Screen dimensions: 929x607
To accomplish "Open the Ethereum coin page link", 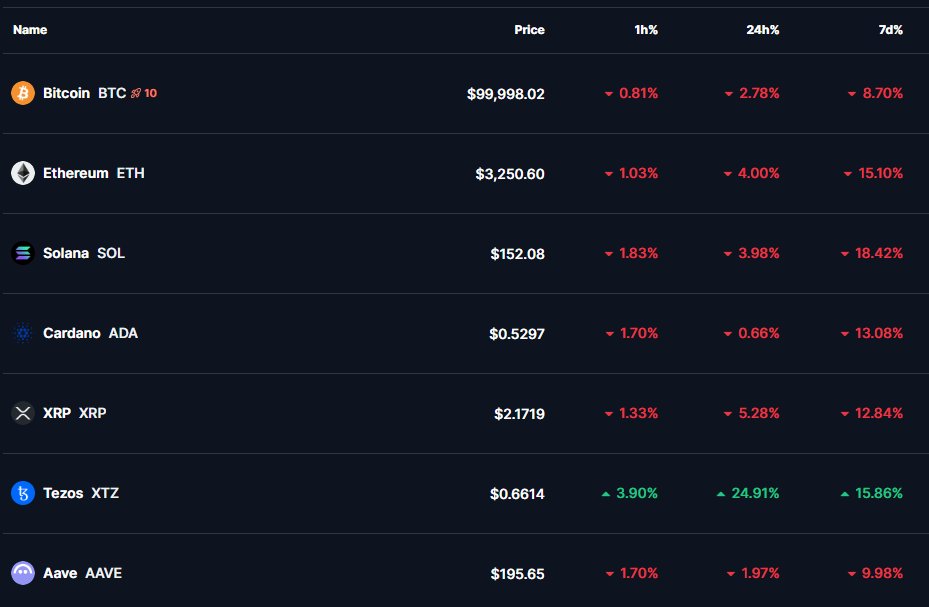I will 76,173.
